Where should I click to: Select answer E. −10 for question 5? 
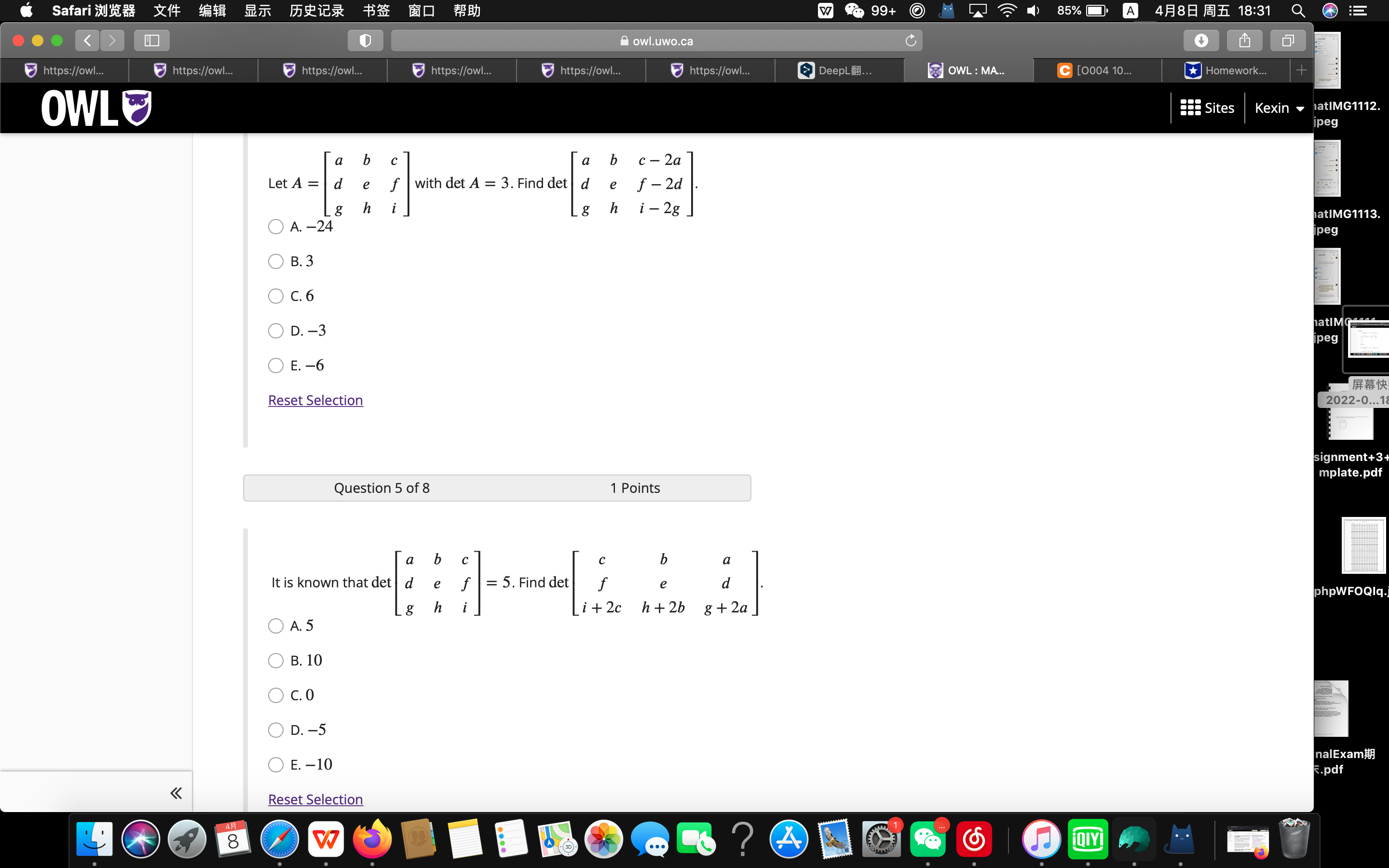(x=275, y=764)
